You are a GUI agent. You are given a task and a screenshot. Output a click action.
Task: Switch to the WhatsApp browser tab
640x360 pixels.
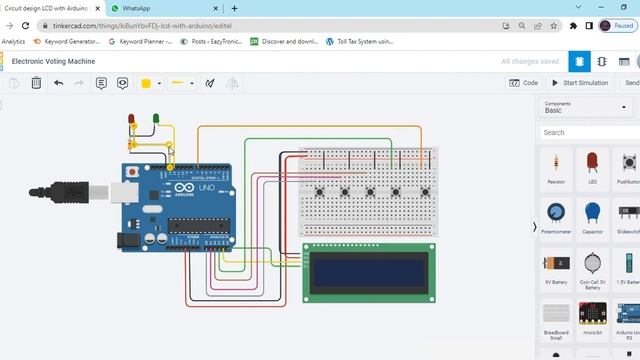point(163,8)
